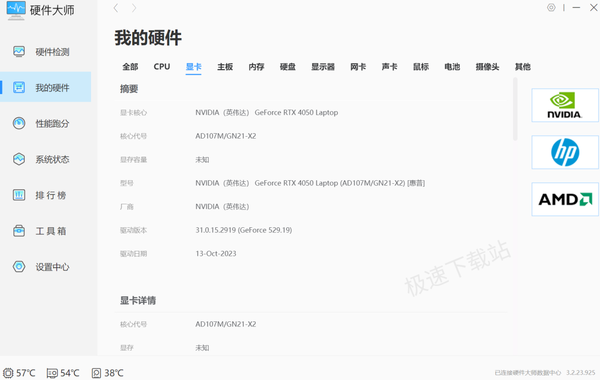Screen dimensions: 600x380
Task: Click the CPU temperature 57°C indicator
Action: (x=19, y=373)
